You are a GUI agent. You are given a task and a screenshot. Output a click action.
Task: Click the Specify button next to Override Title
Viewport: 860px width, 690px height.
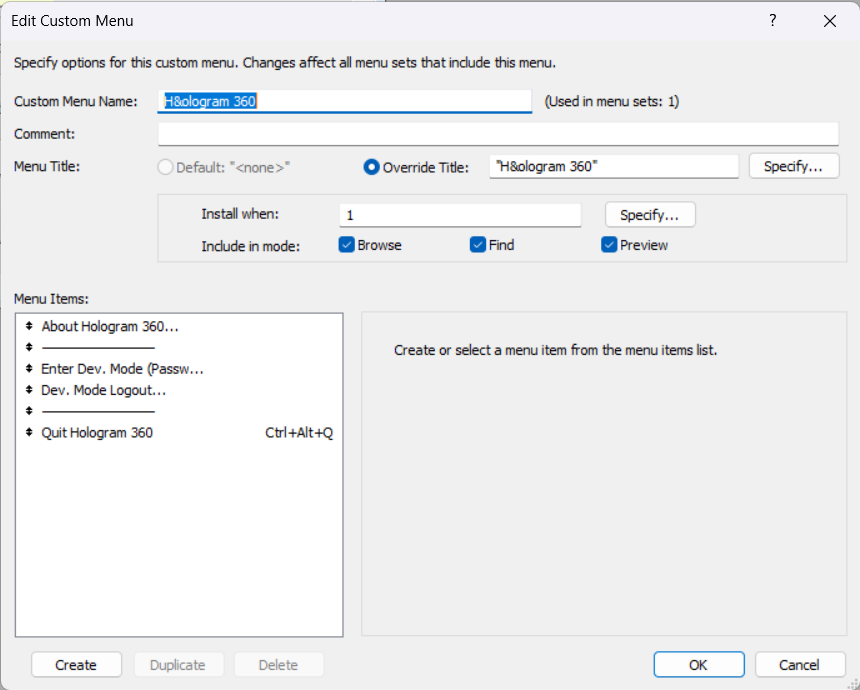tap(793, 165)
